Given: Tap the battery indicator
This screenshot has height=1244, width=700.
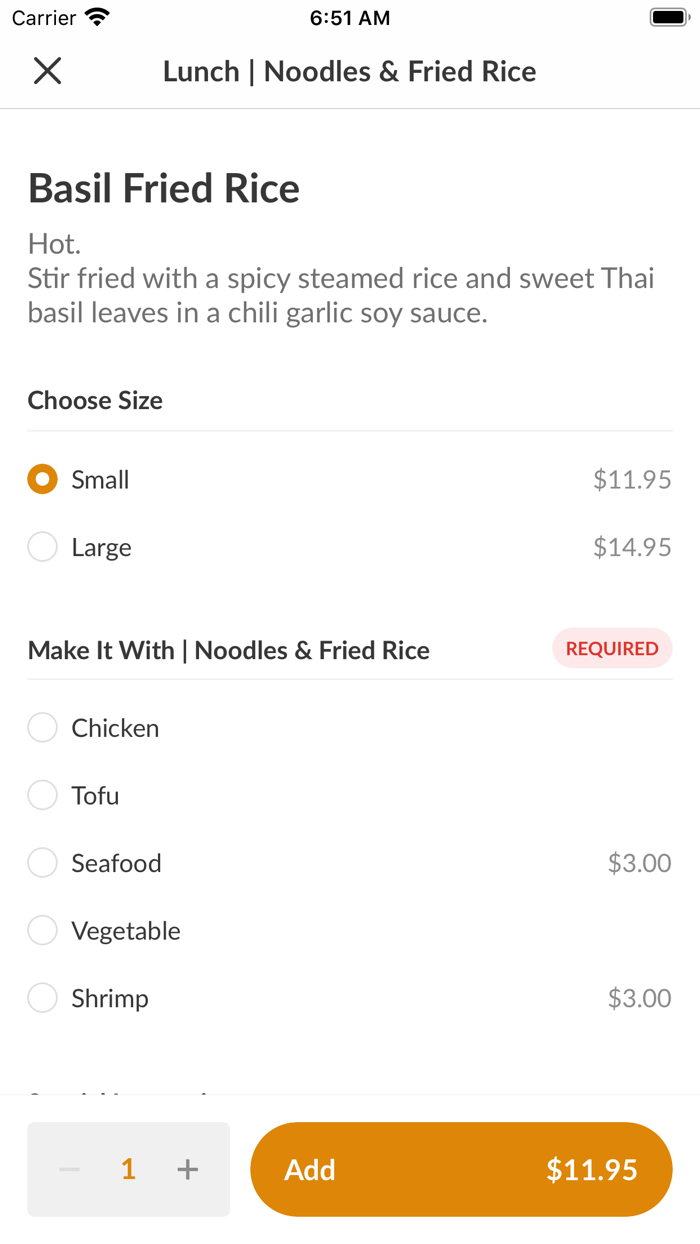Looking at the screenshot, I should click(666, 16).
